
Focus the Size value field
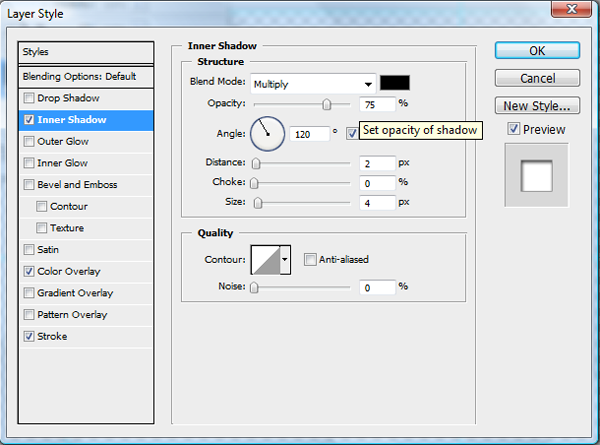click(377, 203)
